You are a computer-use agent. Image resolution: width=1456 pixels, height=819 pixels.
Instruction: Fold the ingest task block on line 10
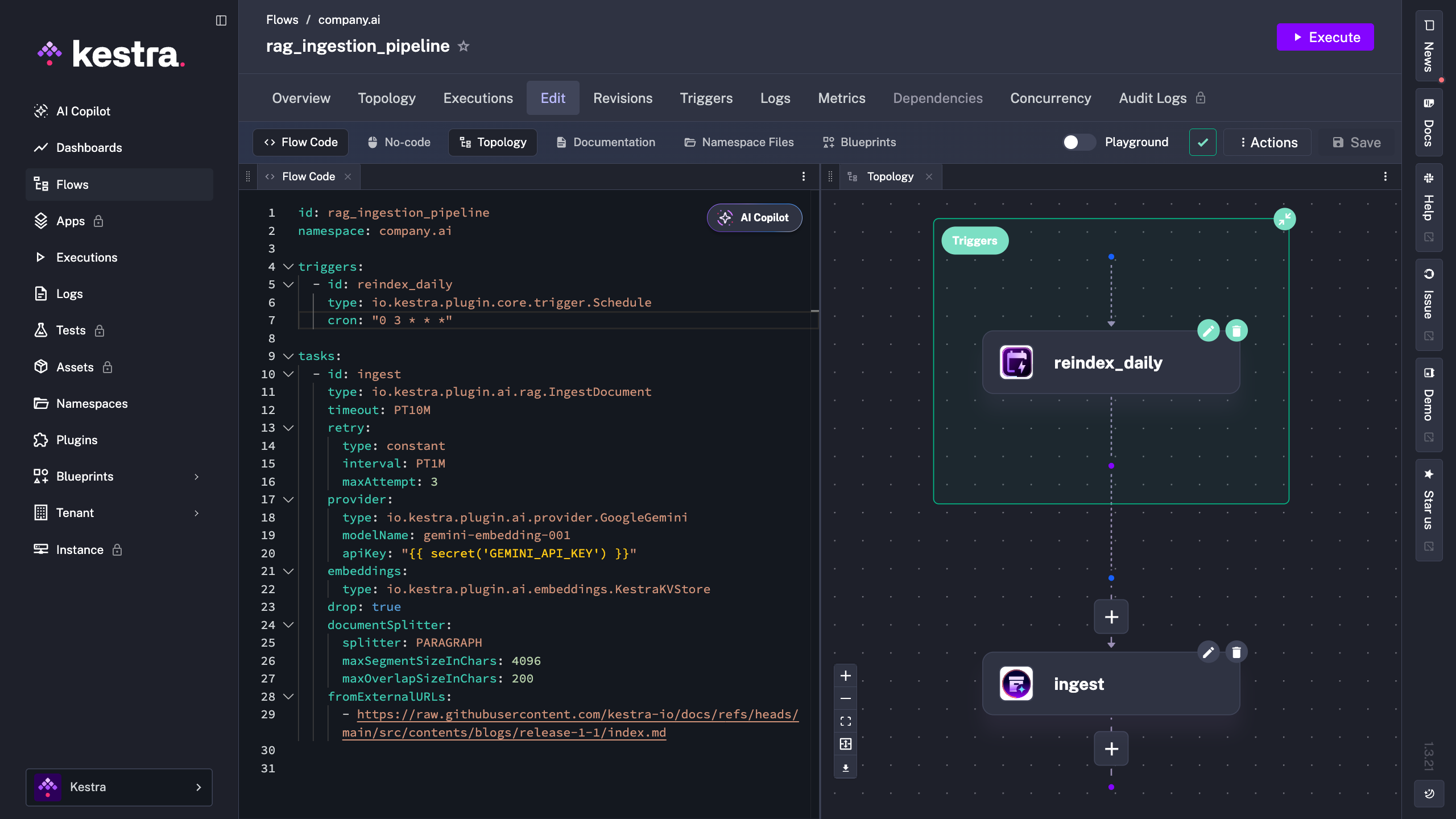coord(288,374)
